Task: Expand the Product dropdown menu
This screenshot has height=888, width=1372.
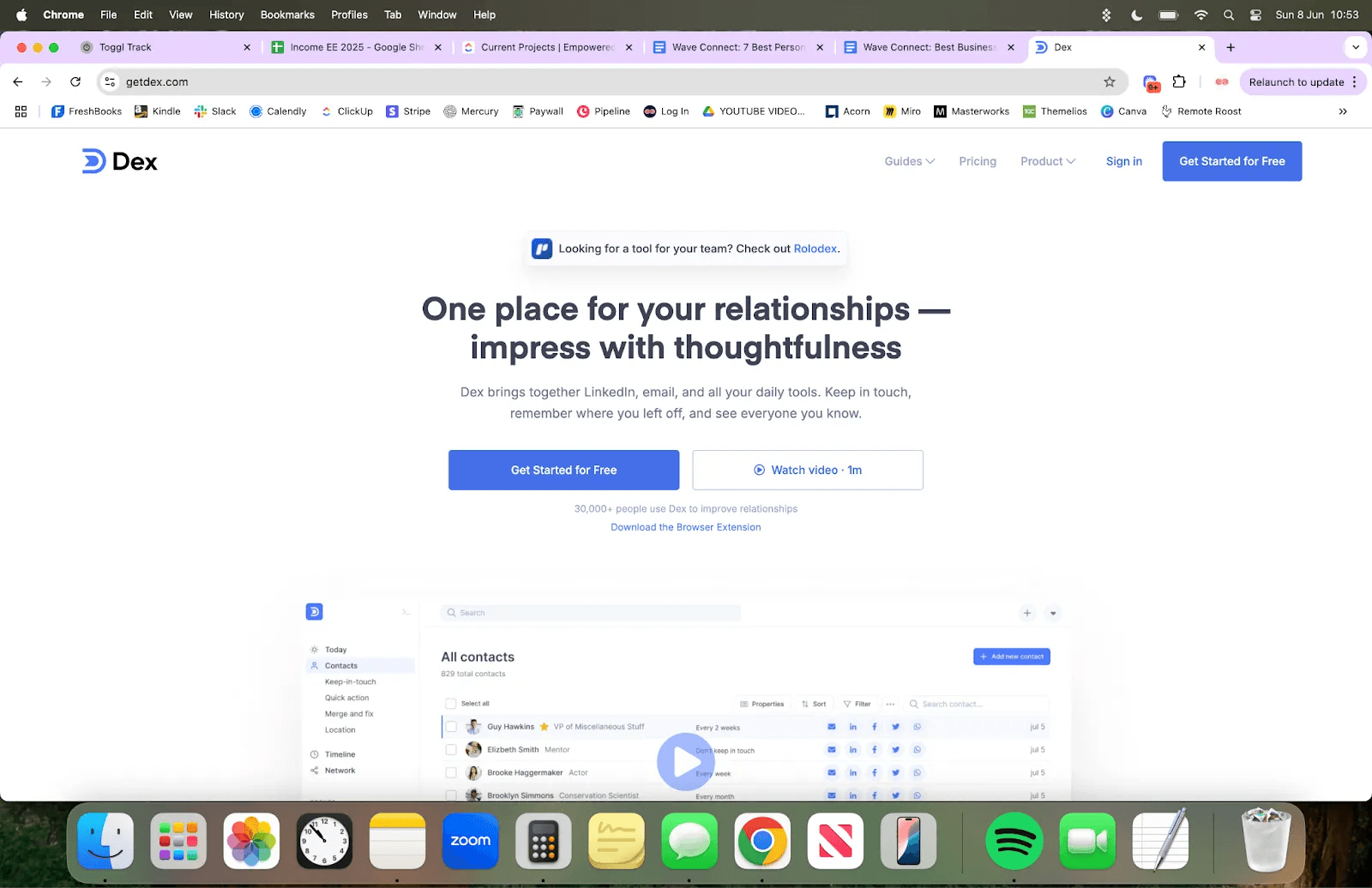Action: (1048, 161)
